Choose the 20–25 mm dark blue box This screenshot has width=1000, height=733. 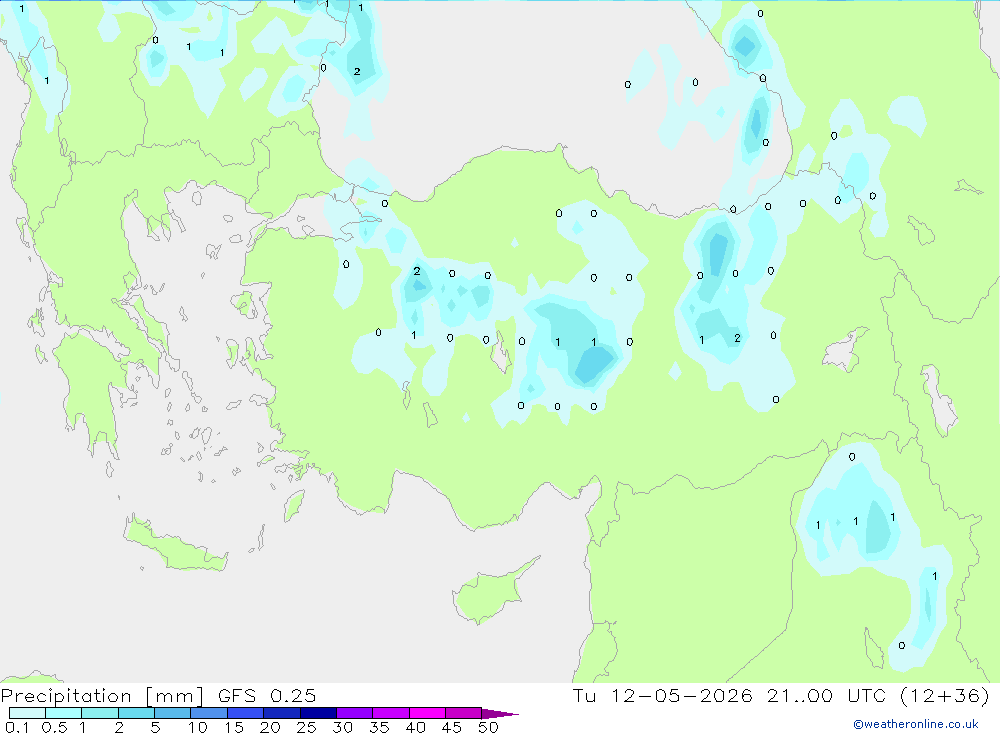click(282, 713)
